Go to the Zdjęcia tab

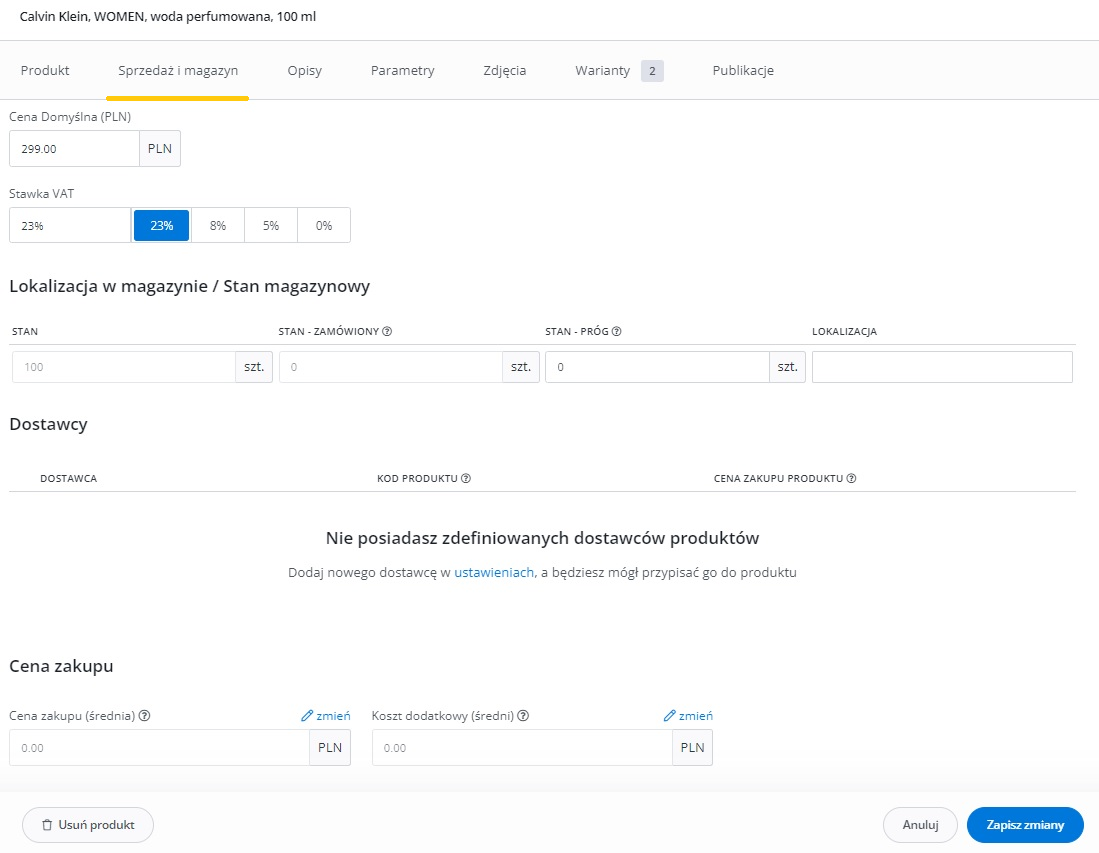tap(505, 71)
